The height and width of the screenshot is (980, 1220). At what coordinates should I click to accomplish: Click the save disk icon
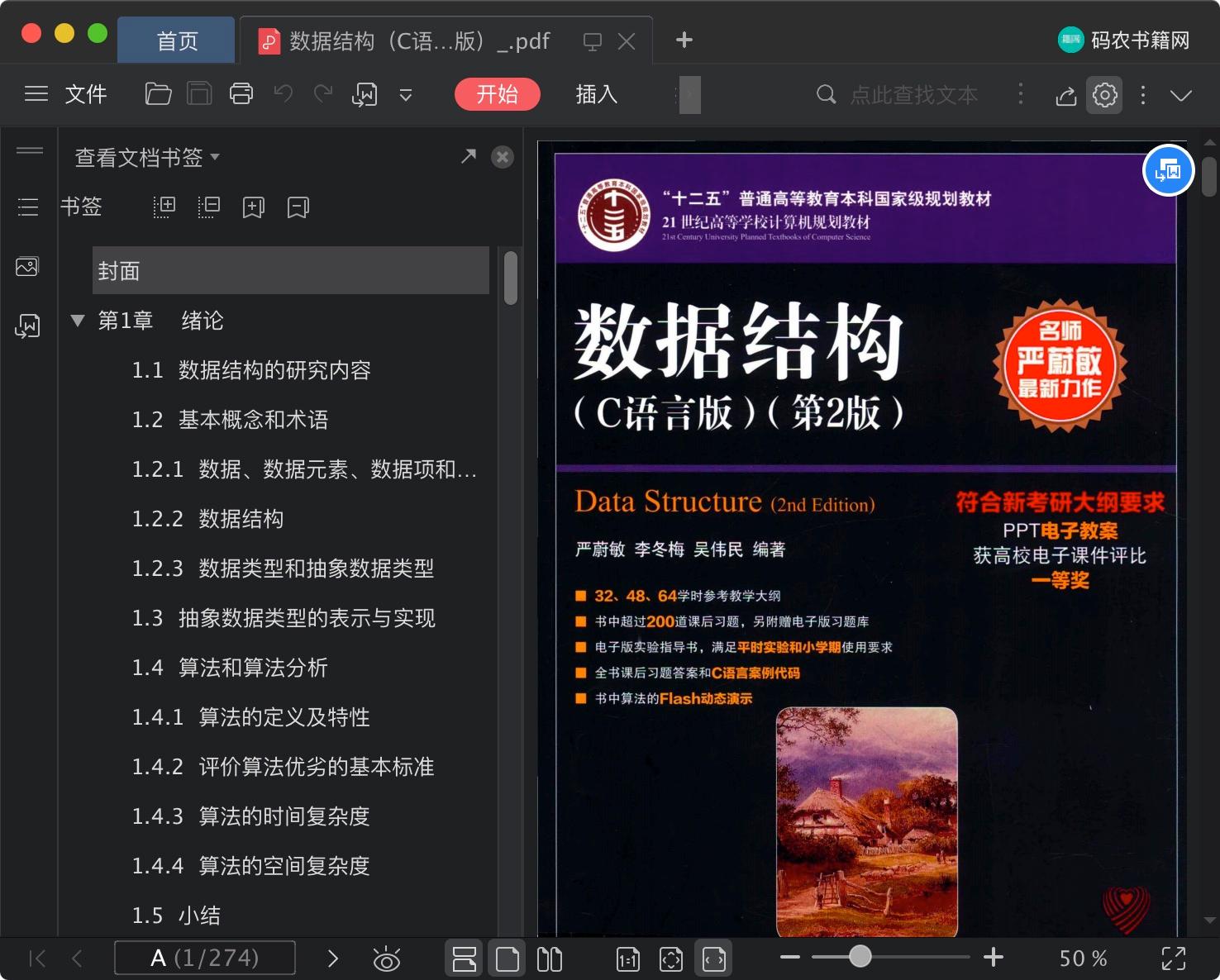point(199,94)
